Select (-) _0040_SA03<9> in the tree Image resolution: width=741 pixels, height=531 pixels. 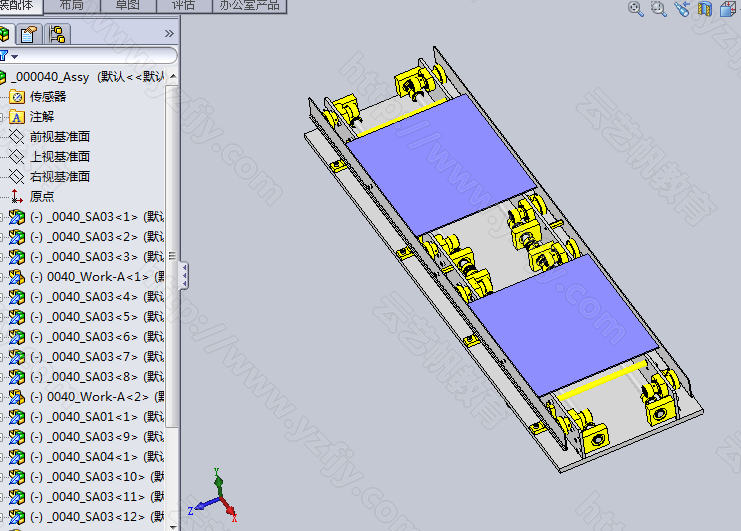pos(97,437)
